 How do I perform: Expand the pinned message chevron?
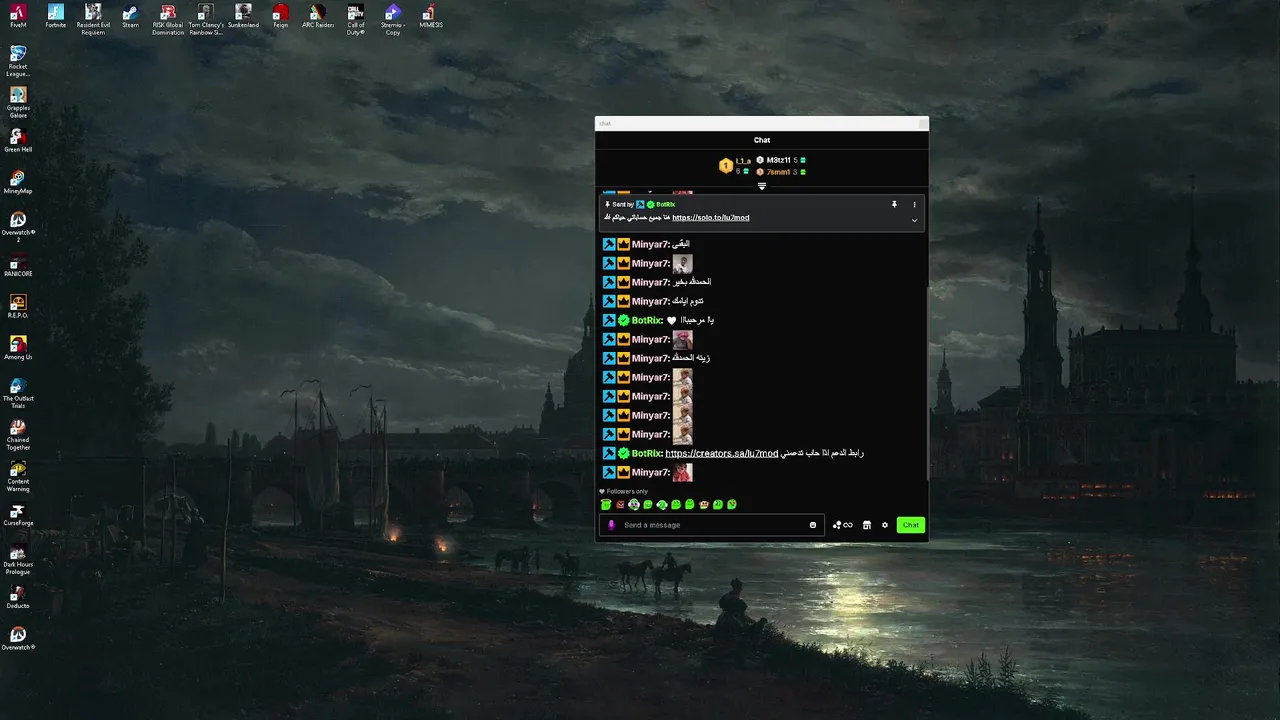click(914, 220)
